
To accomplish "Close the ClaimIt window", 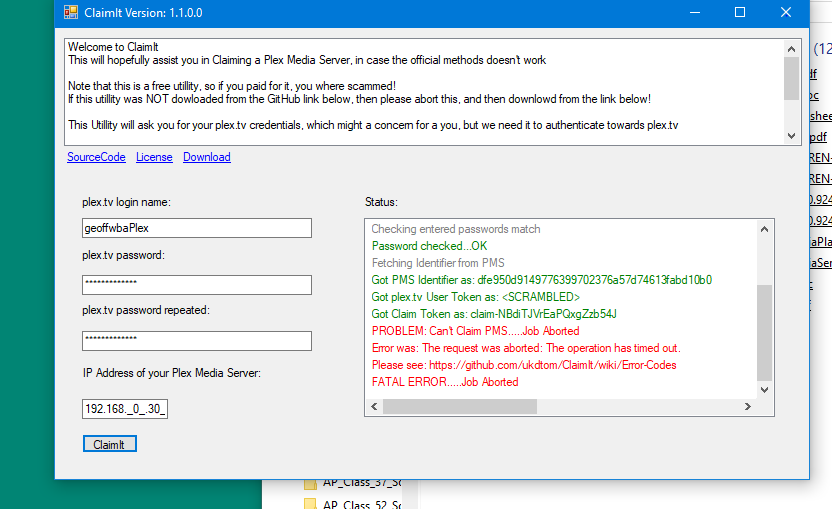I will click(x=786, y=12).
